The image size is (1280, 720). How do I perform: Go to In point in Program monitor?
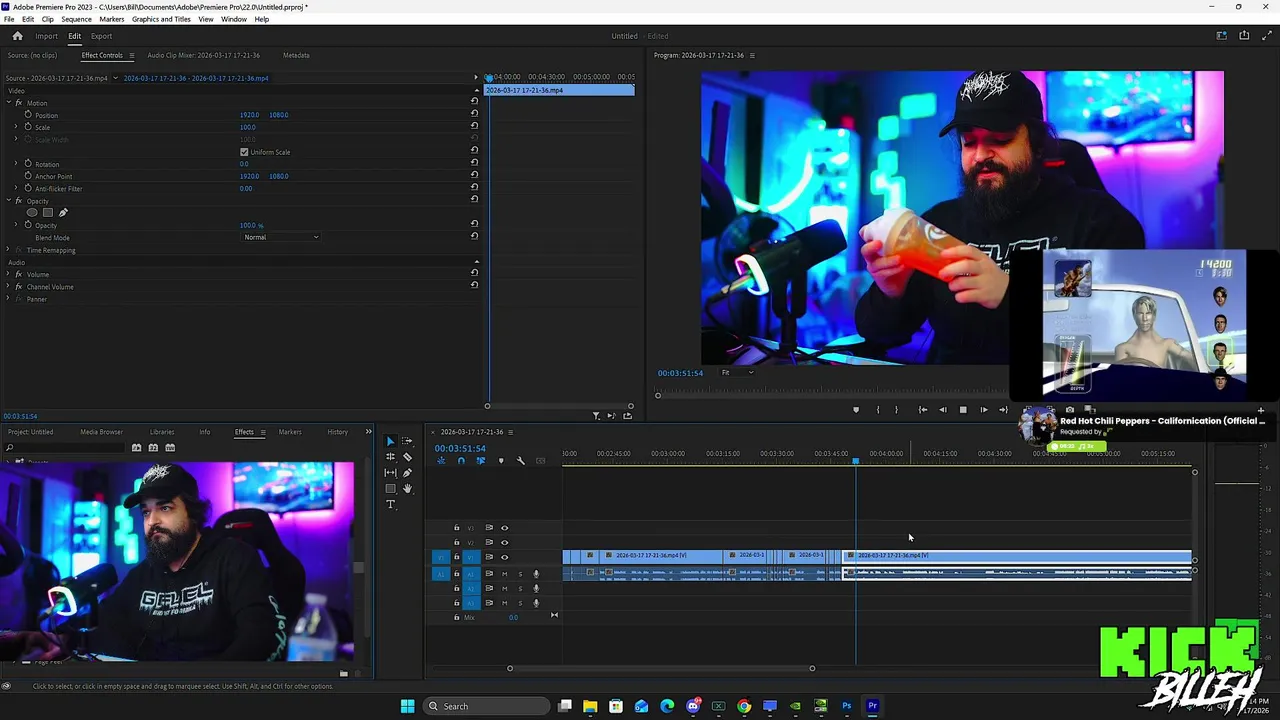pyautogui.click(x=922, y=410)
